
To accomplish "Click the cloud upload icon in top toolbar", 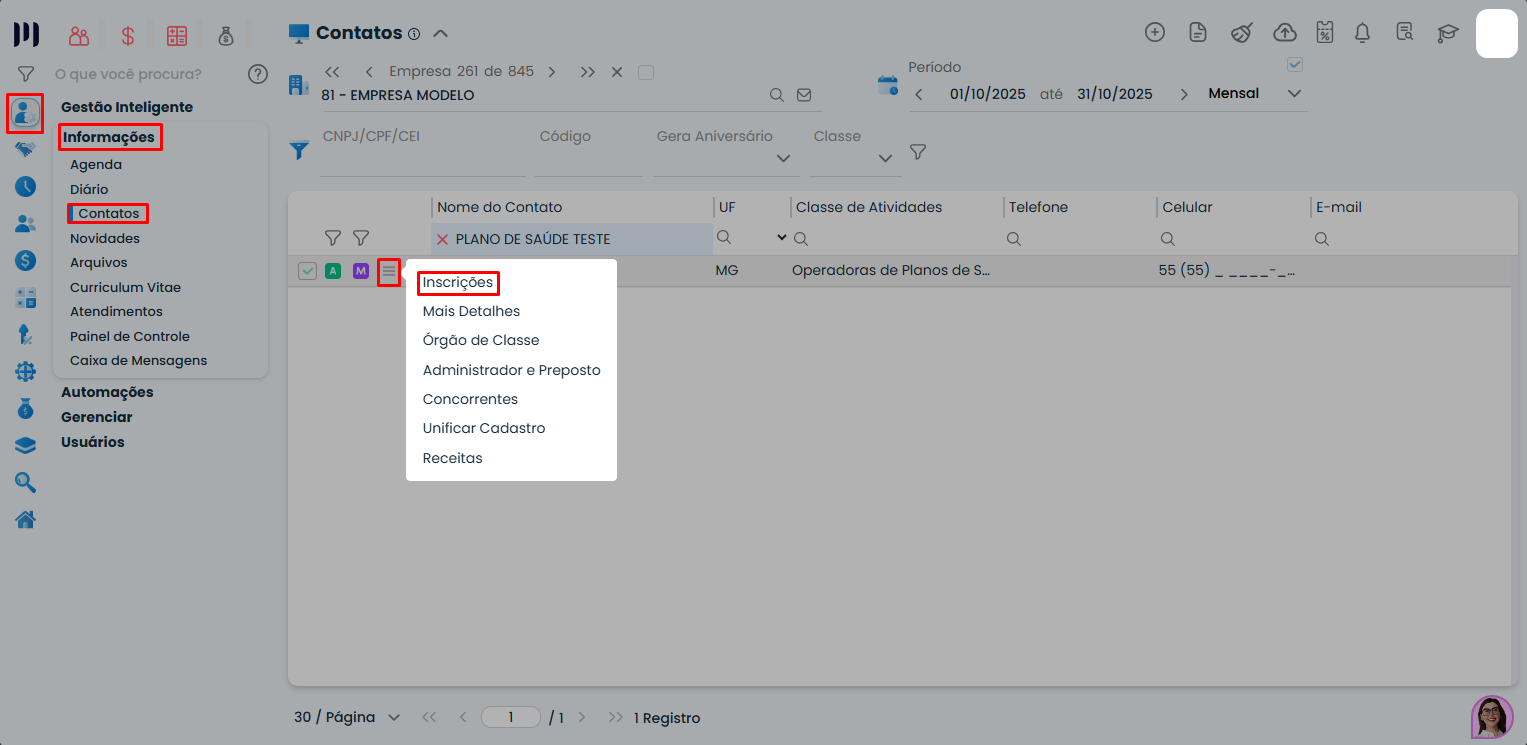I will click(1285, 33).
